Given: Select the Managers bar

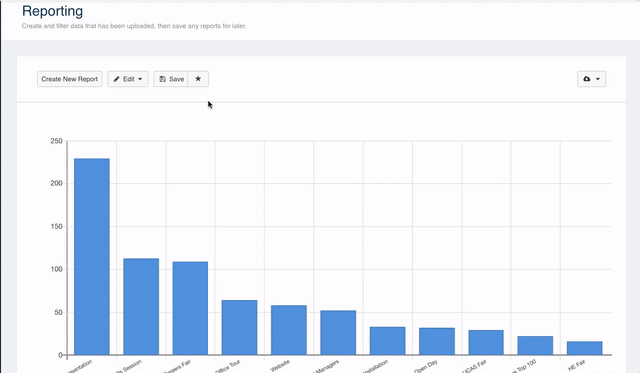Looking at the screenshot, I should pos(338,333).
